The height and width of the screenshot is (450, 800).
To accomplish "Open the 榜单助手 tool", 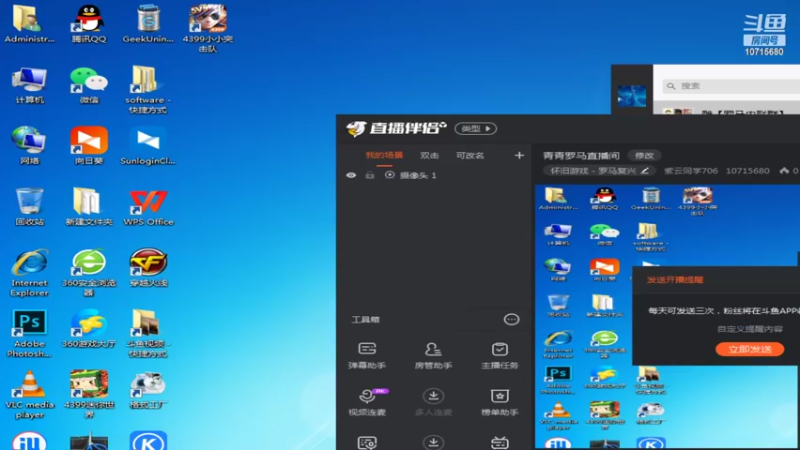I will 499,402.
